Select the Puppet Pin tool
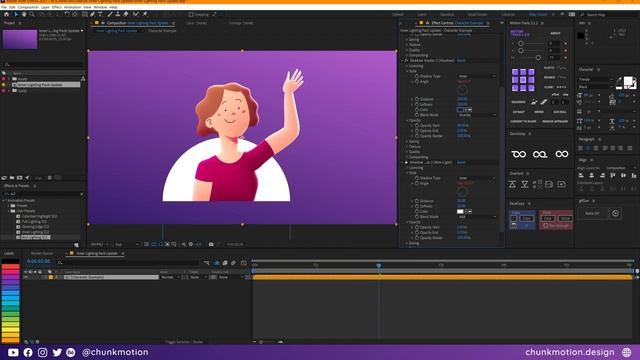The height and width of the screenshot is (360, 640). [145, 14]
